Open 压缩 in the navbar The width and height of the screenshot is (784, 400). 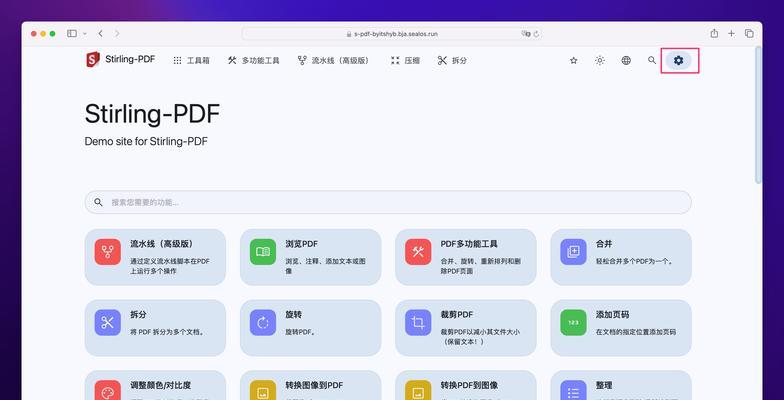click(x=406, y=60)
